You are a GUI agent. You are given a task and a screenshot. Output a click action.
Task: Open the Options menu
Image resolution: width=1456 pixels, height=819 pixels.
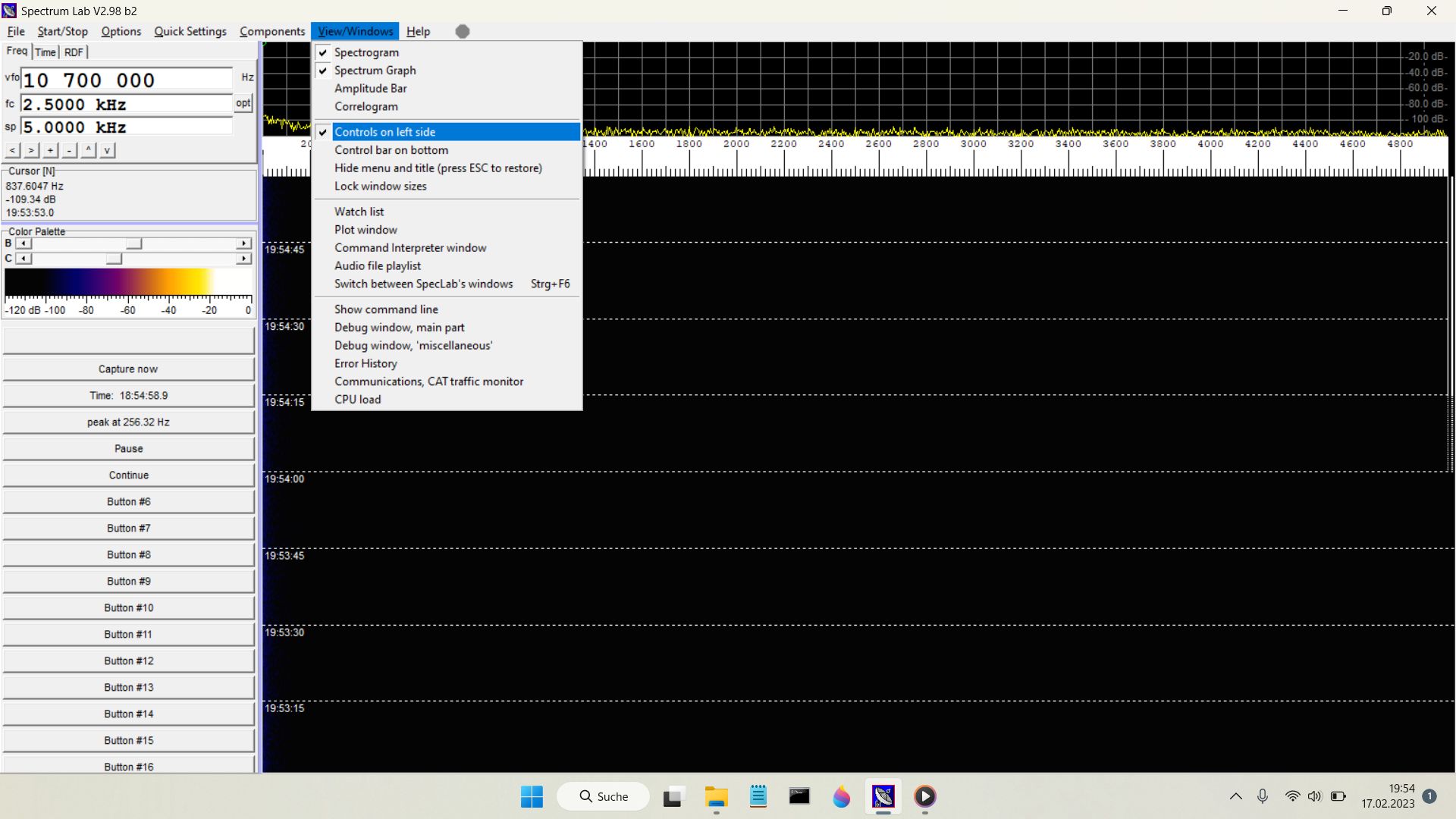point(121,31)
